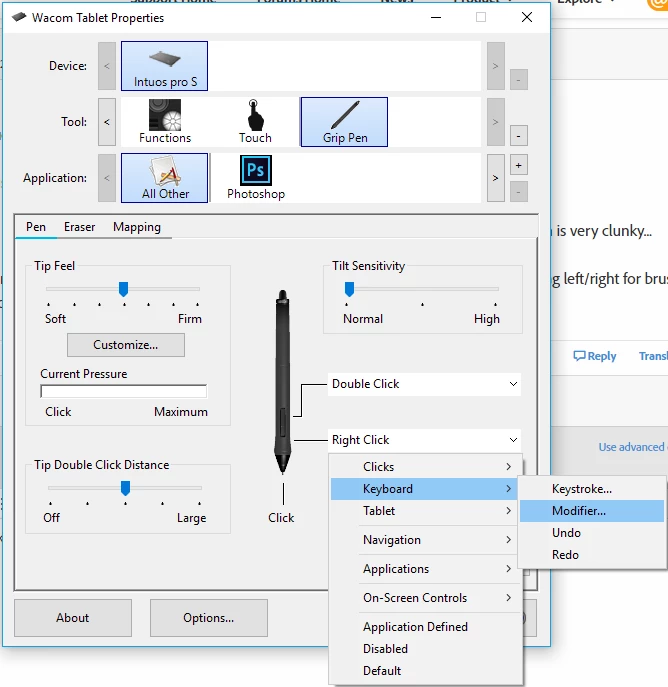Expand the Clicks submenu
This screenshot has width=668, height=687.
[425, 467]
